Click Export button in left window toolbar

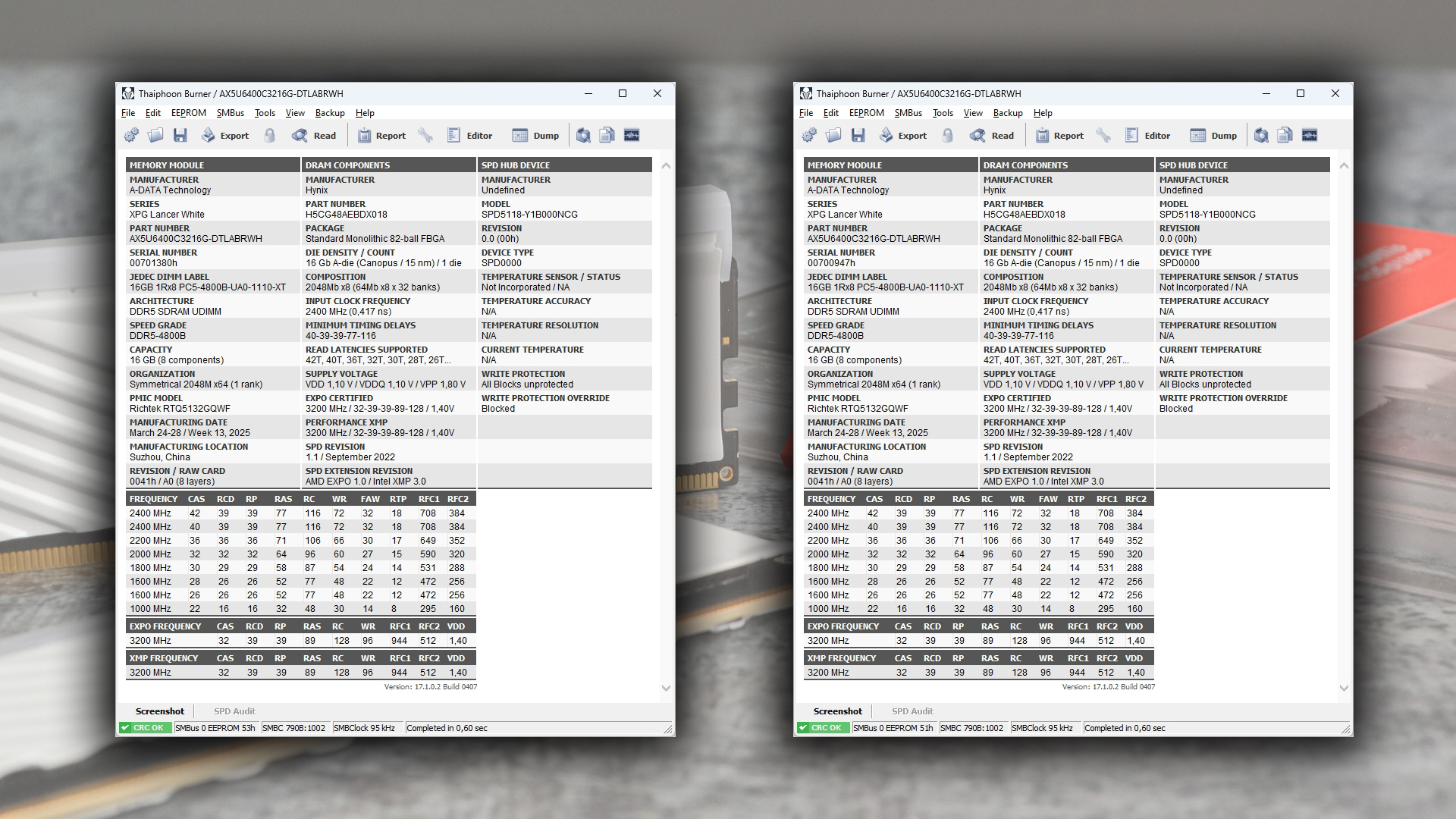[x=225, y=135]
